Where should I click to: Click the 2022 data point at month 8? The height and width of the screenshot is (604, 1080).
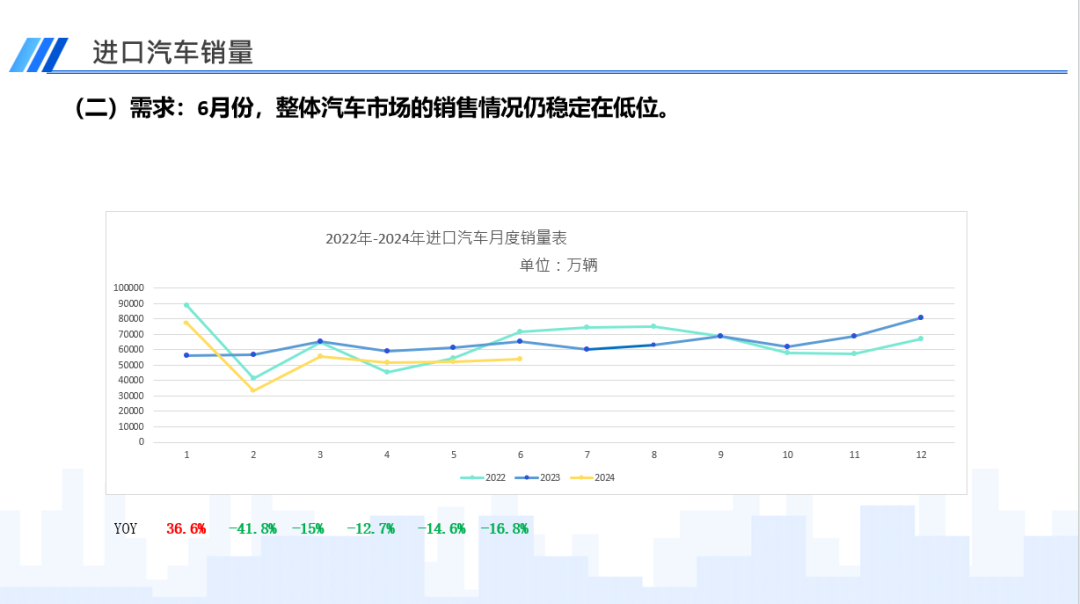point(654,326)
